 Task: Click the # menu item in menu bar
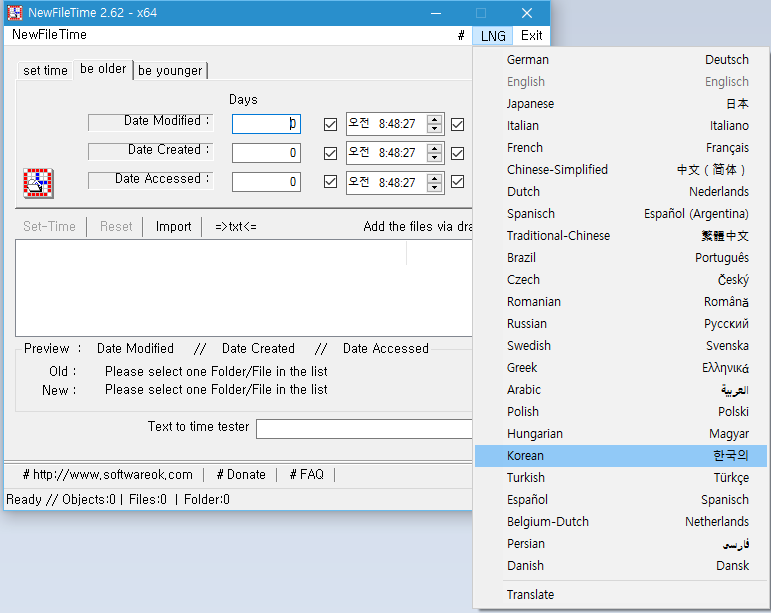click(x=461, y=35)
